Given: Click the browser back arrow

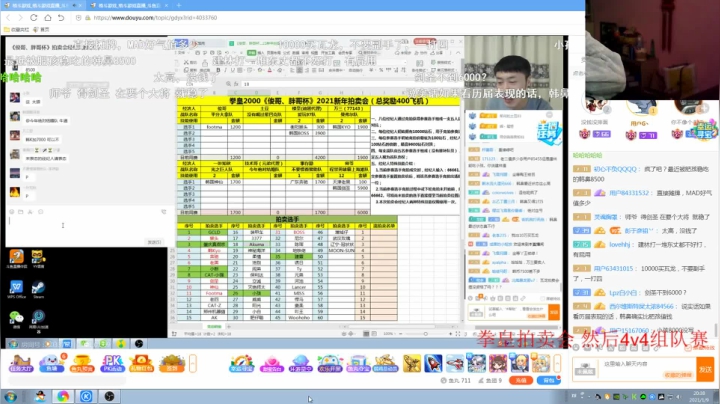Looking at the screenshot, I should 8,17.
